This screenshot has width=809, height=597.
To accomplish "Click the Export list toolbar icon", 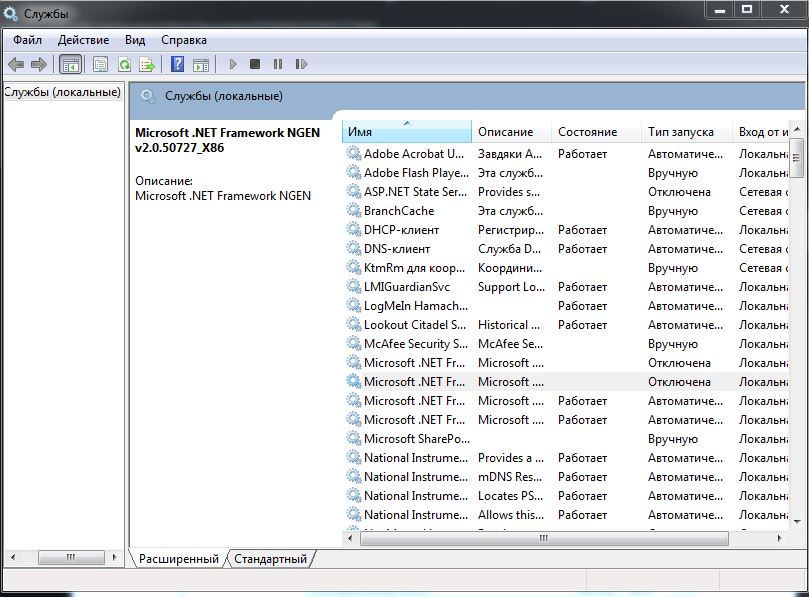I will tap(147, 64).
